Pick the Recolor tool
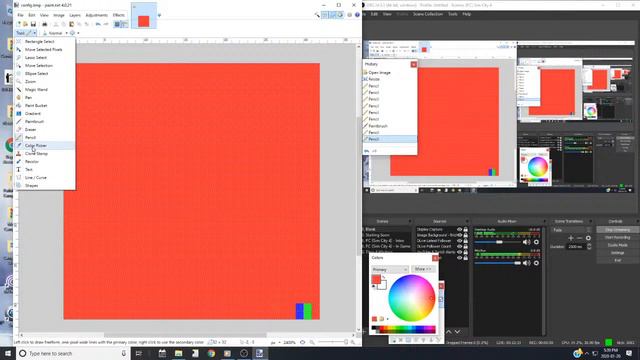 pyautogui.click(x=44, y=162)
